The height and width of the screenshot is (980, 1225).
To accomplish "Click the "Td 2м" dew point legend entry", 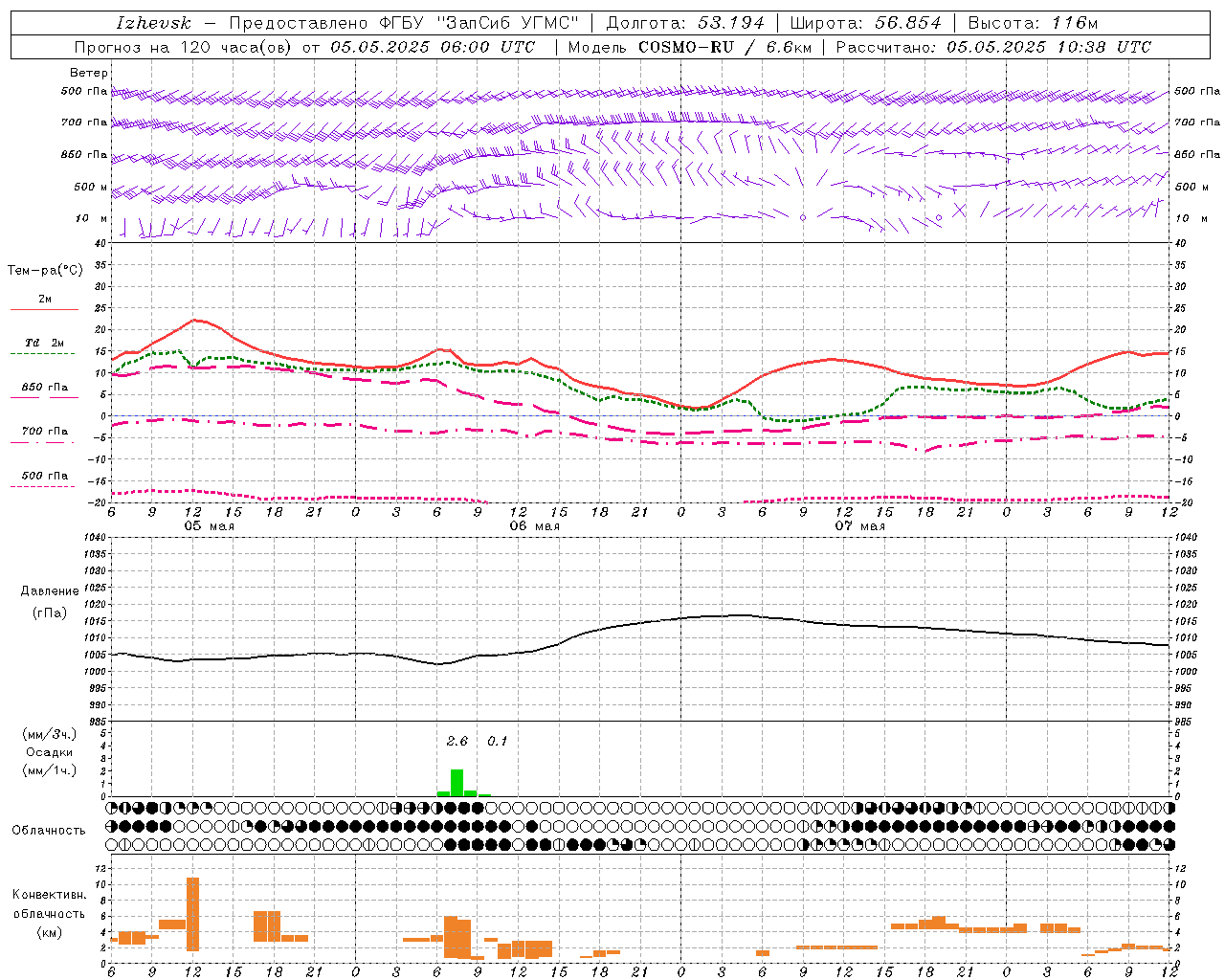I will (45, 343).
